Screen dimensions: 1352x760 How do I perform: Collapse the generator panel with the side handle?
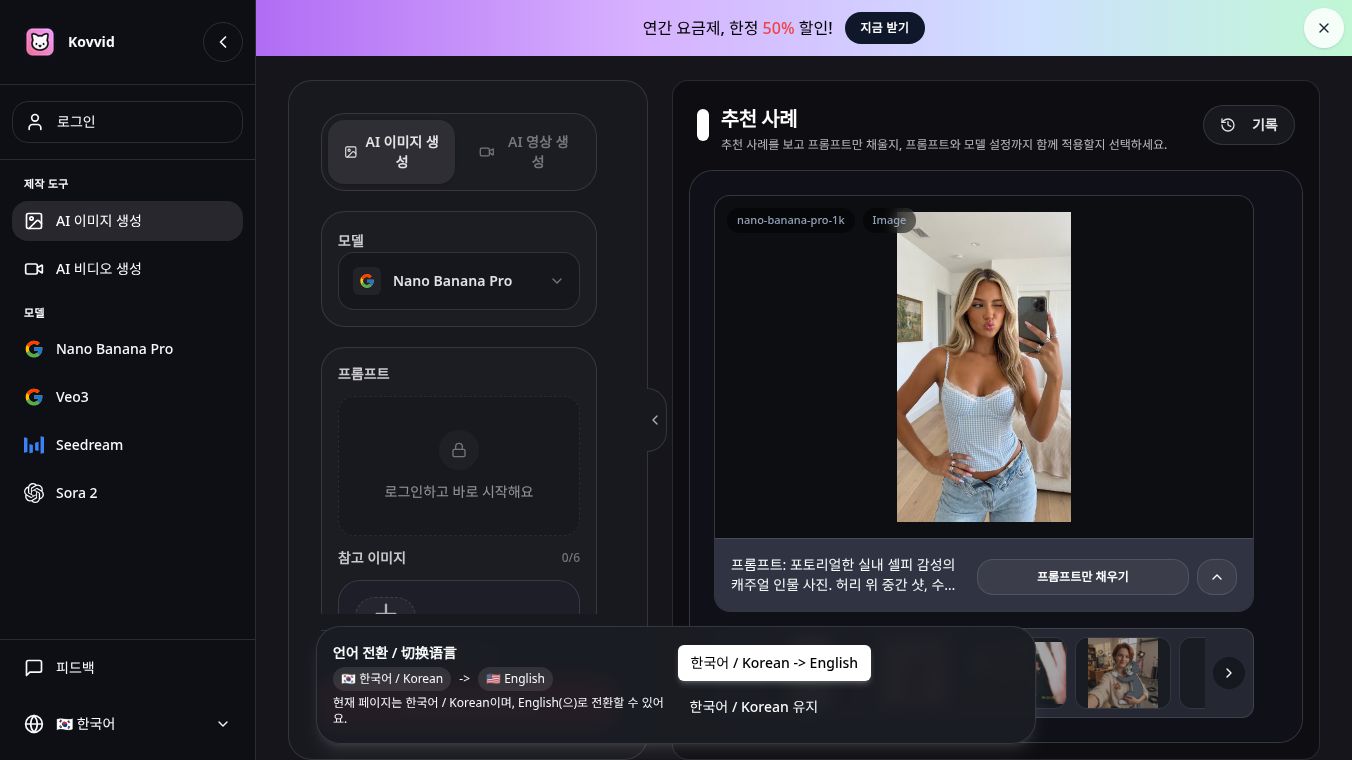655,420
